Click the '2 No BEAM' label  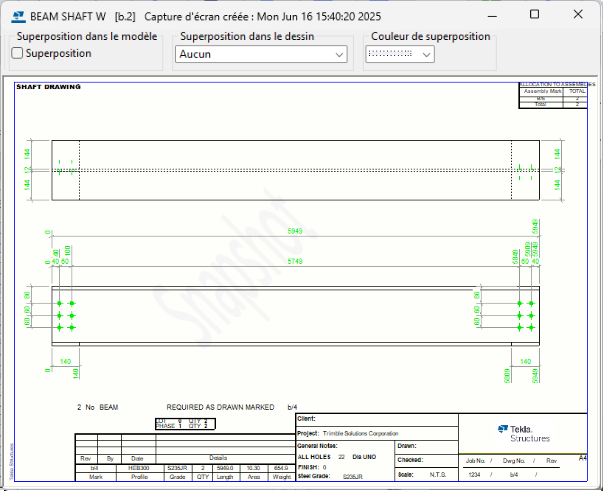click(98, 407)
